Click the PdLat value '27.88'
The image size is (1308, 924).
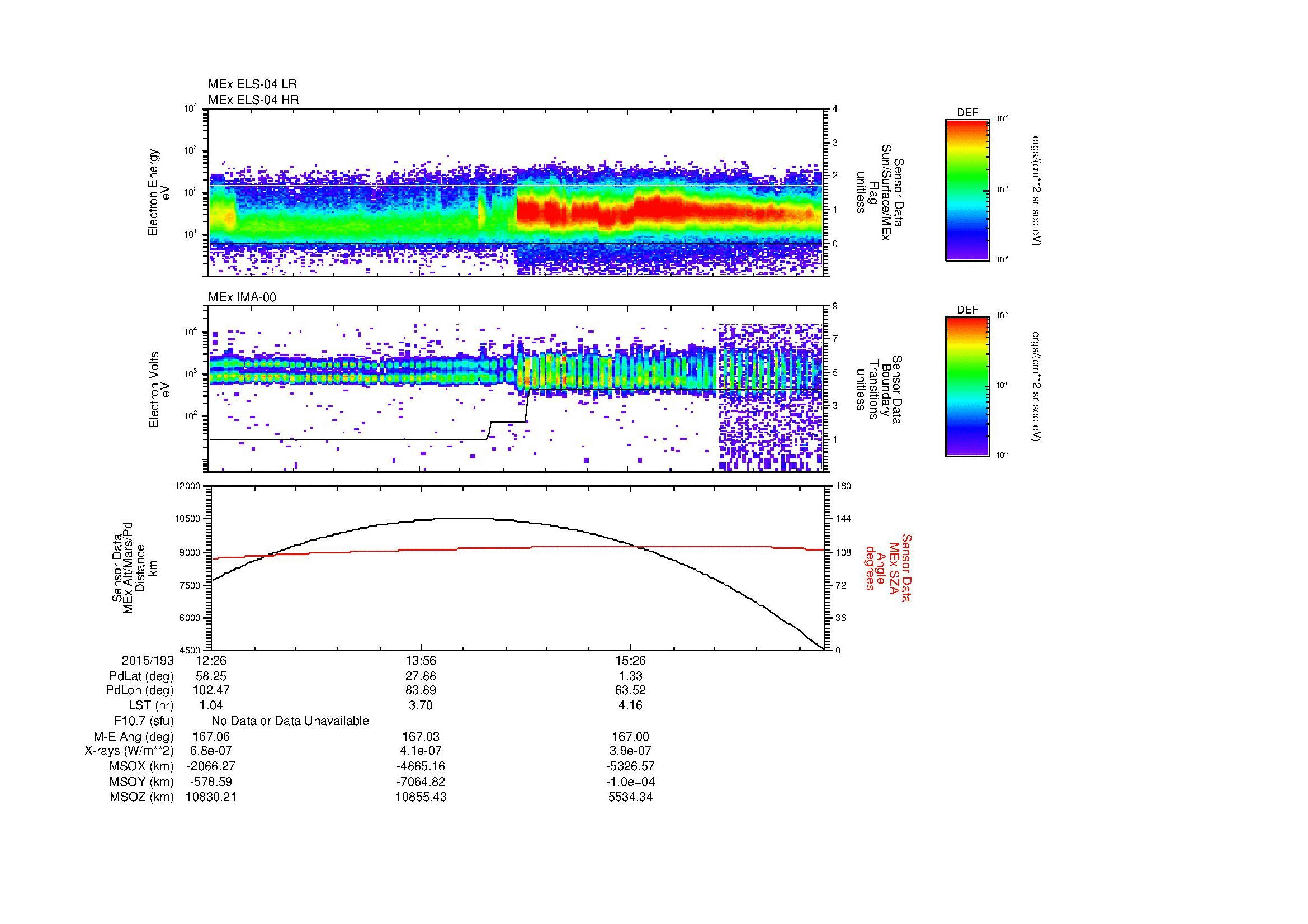(x=421, y=676)
